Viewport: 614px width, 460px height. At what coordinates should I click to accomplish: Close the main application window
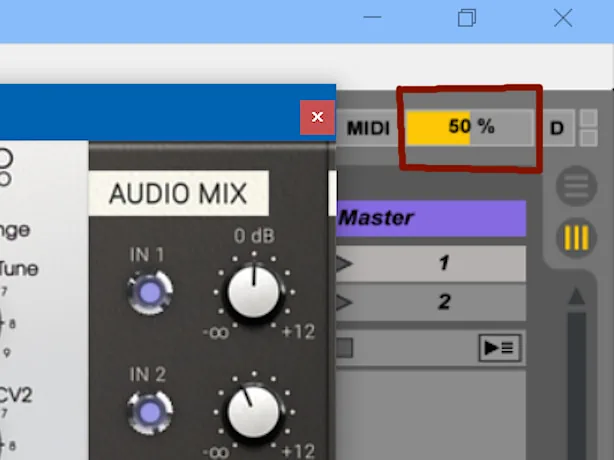coord(563,18)
